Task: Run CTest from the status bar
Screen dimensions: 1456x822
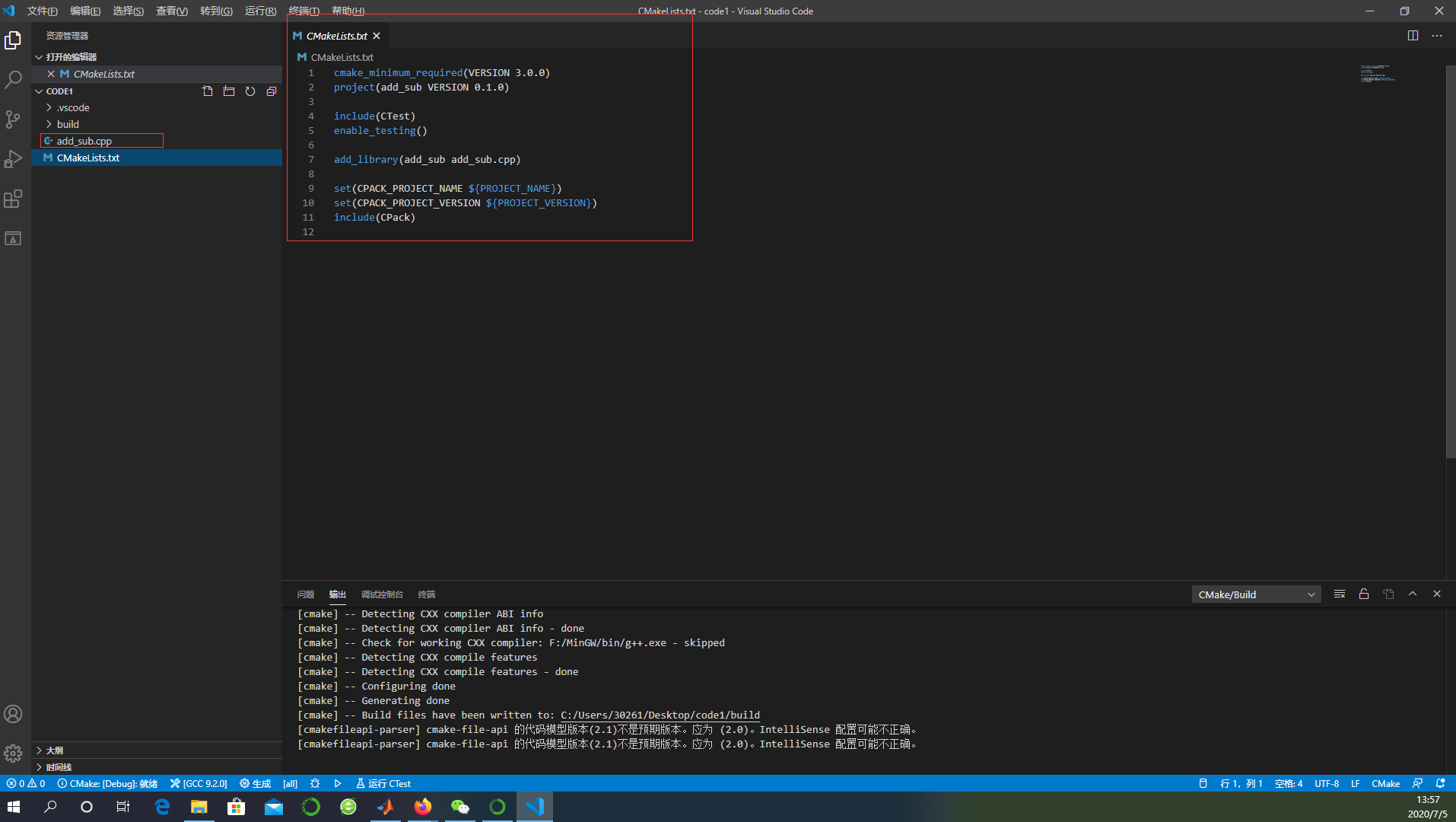Action: tap(383, 783)
